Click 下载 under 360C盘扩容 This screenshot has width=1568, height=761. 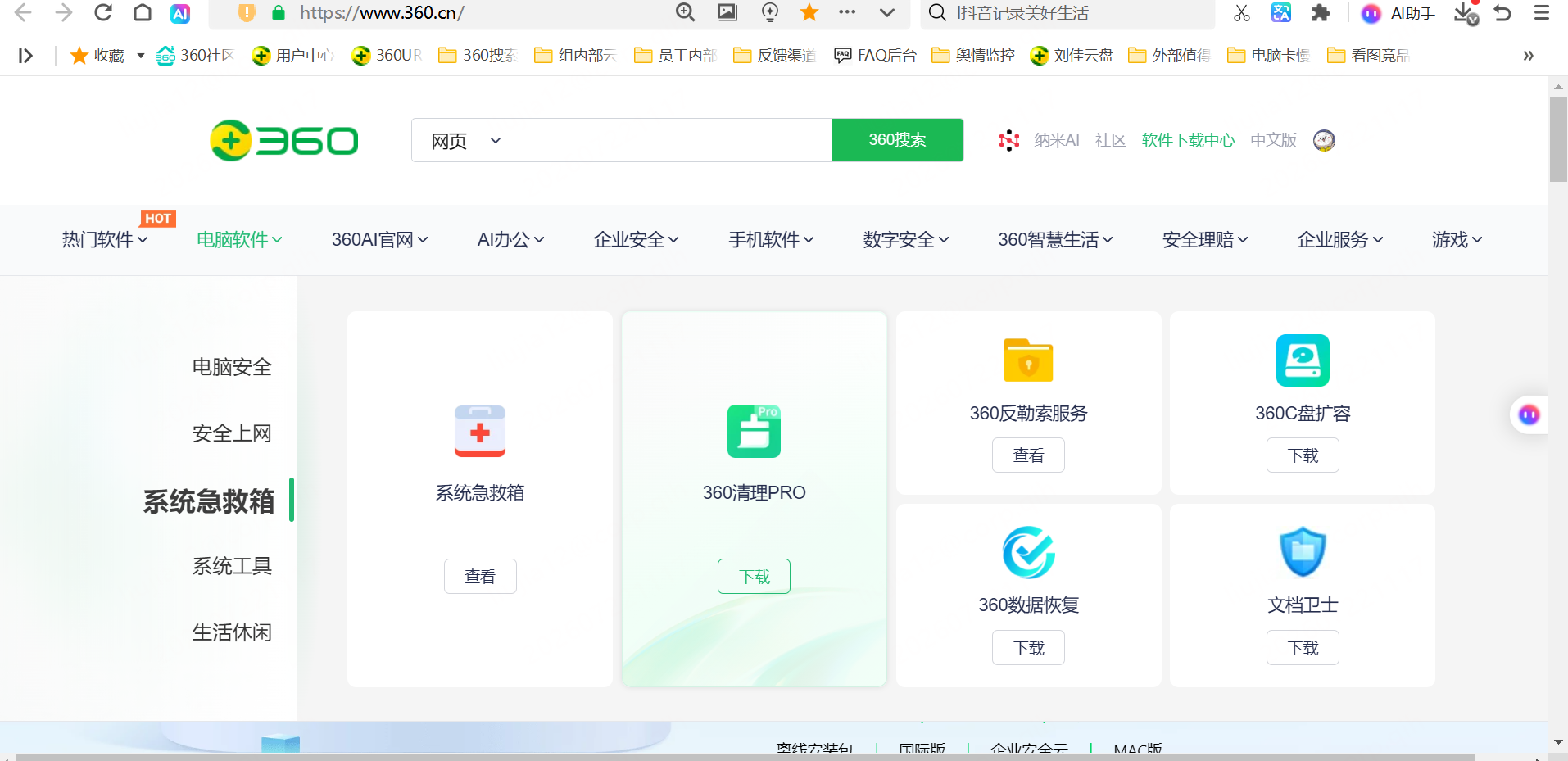point(1303,455)
